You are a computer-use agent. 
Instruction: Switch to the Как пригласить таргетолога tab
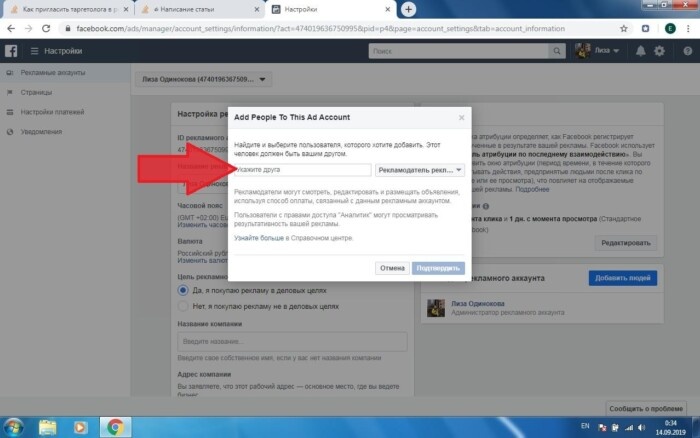point(67,9)
